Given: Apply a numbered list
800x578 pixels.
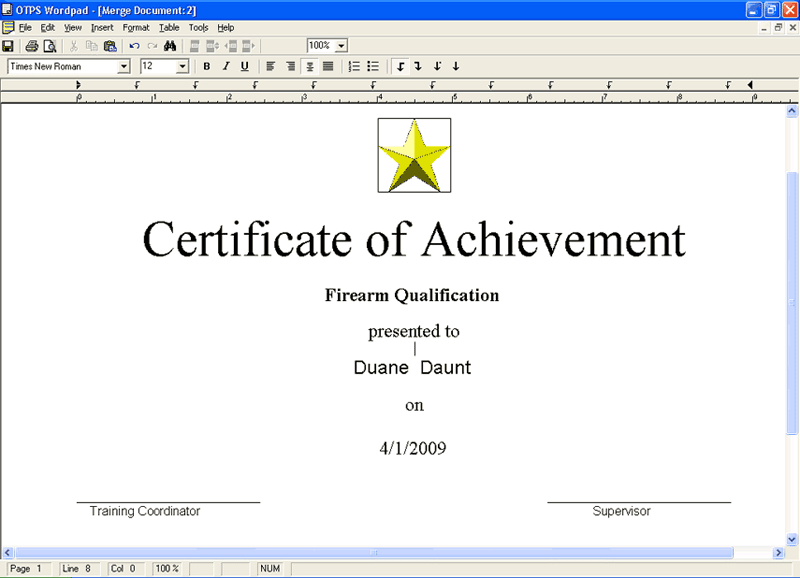Looking at the screenshot, I should click(353, 66).
